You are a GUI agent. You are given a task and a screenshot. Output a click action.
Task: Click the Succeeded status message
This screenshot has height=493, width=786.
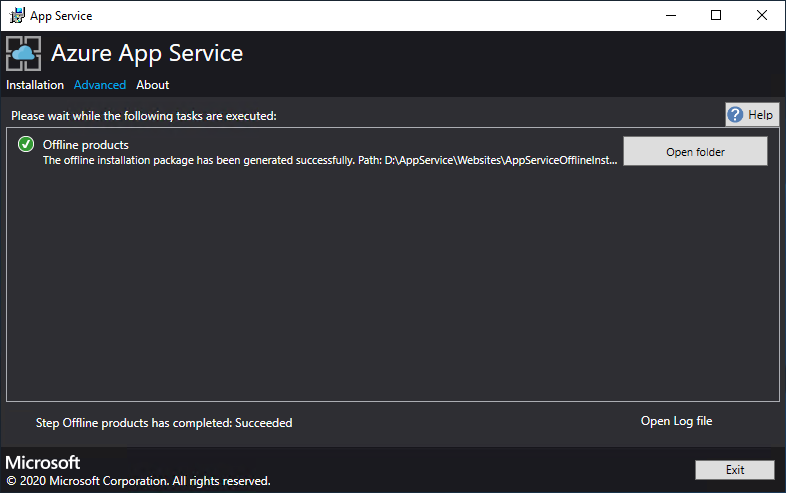point(164,423)
